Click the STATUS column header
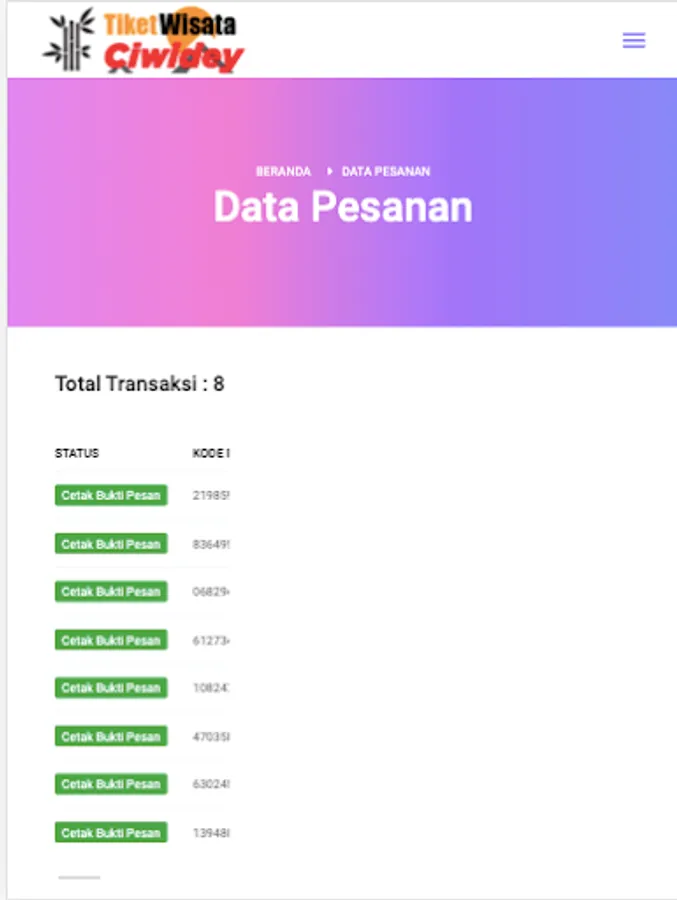Viewport: 677px width, 900px height. (x=77, y=453)
